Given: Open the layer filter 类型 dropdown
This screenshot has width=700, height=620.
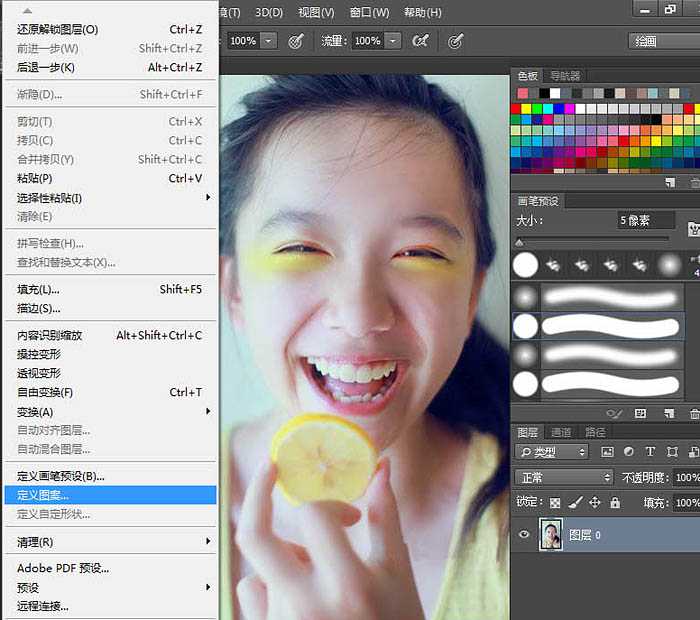Looking at the screenshot, I should point(554,452).
